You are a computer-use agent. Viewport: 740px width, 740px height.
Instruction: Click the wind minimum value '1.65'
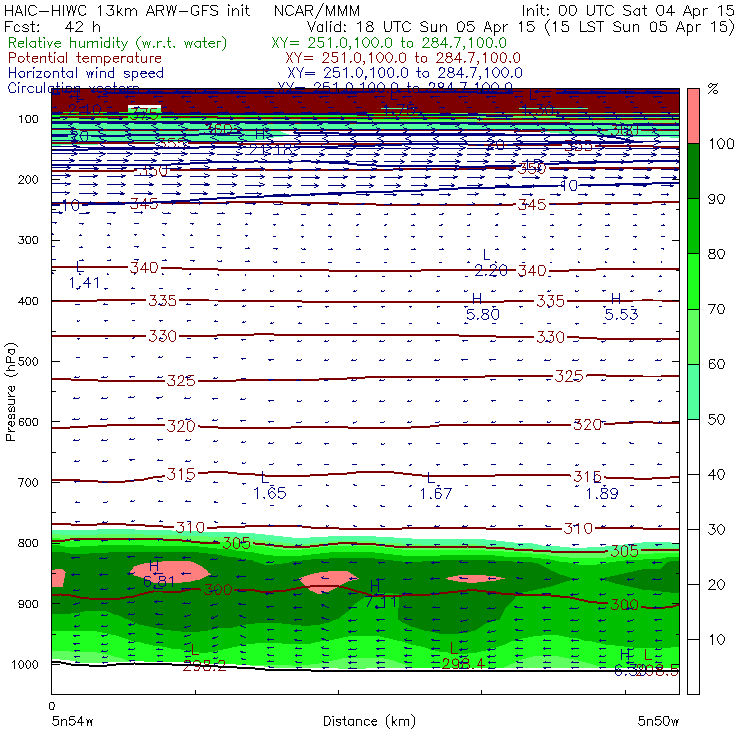tap(269, 493)
